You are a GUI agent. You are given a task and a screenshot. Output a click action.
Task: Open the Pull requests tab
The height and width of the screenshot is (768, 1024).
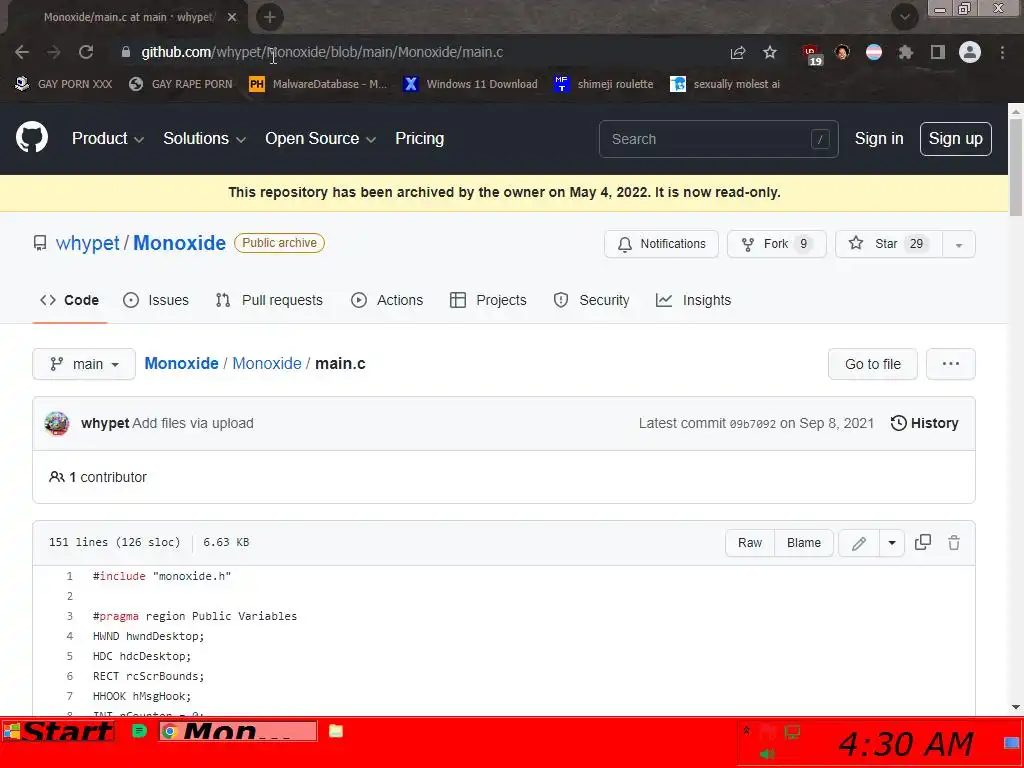click(269, 300)
